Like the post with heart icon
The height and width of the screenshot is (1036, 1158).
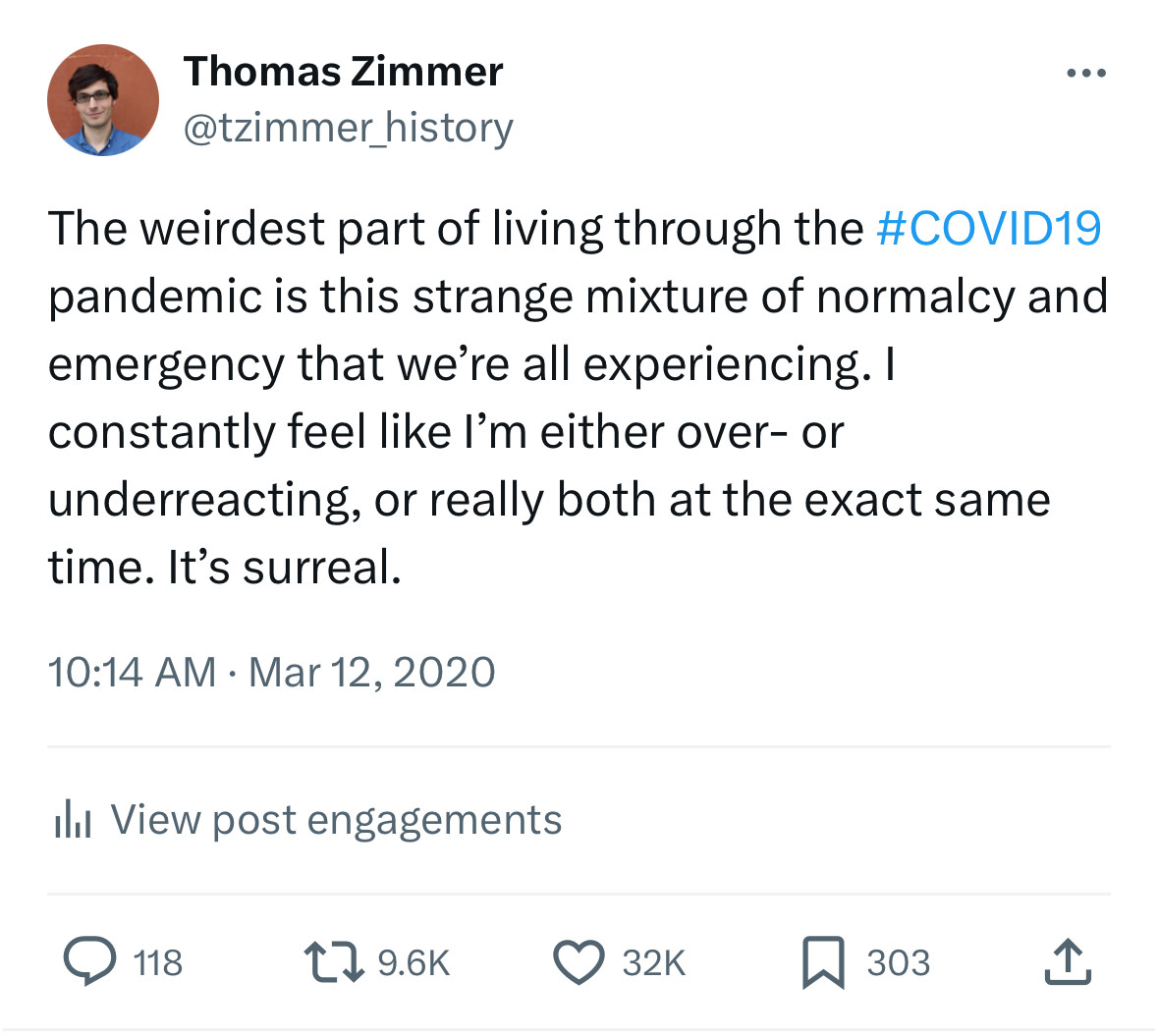click(x=579, y=962)
